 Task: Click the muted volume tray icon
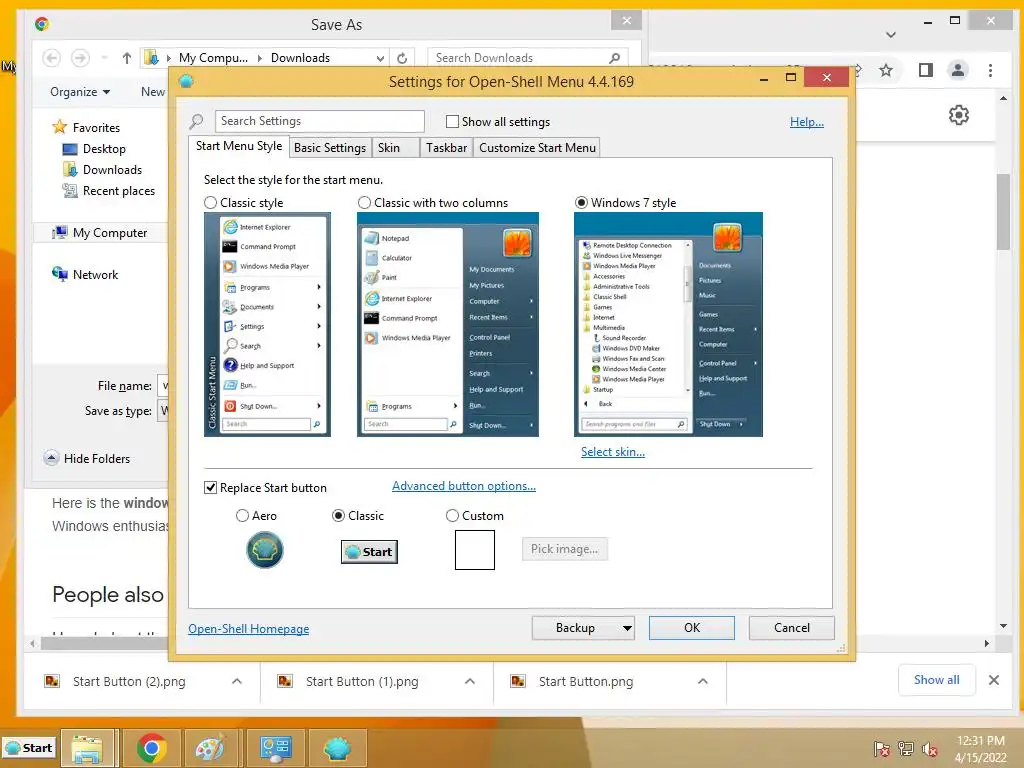(x=930, y=749)
